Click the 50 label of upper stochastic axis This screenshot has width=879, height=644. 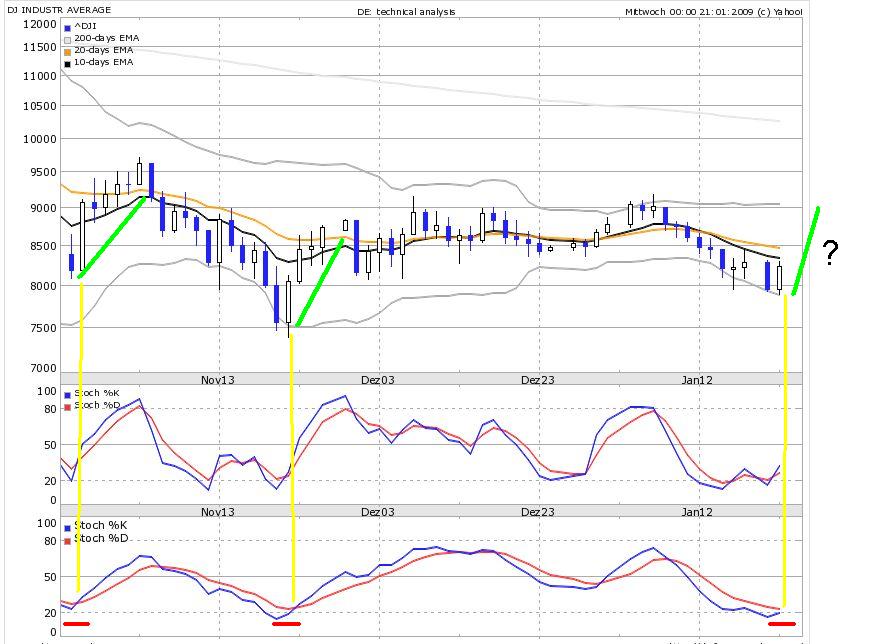click(x=50, y=445)
